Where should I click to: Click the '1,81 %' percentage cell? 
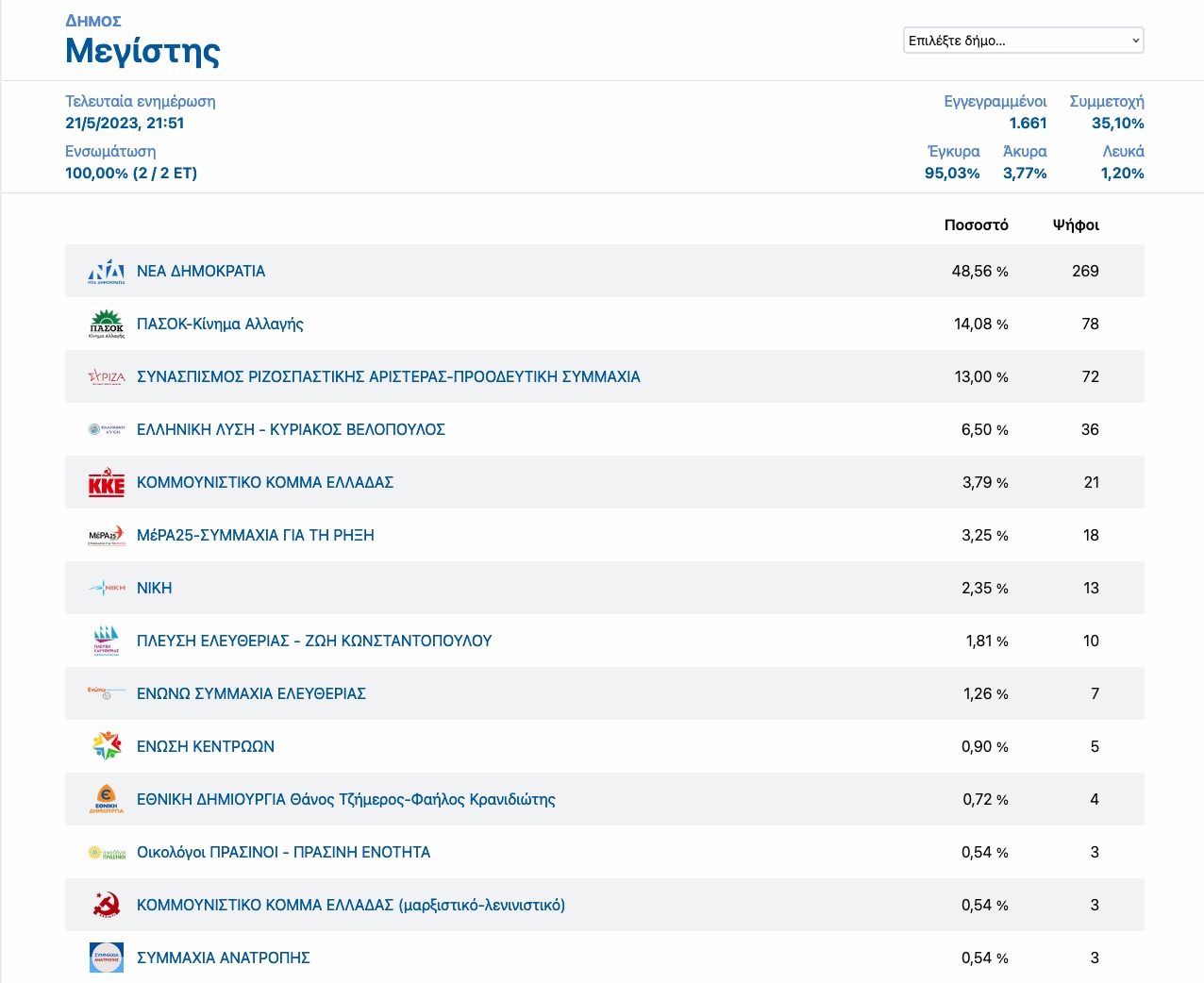point(987,641)
